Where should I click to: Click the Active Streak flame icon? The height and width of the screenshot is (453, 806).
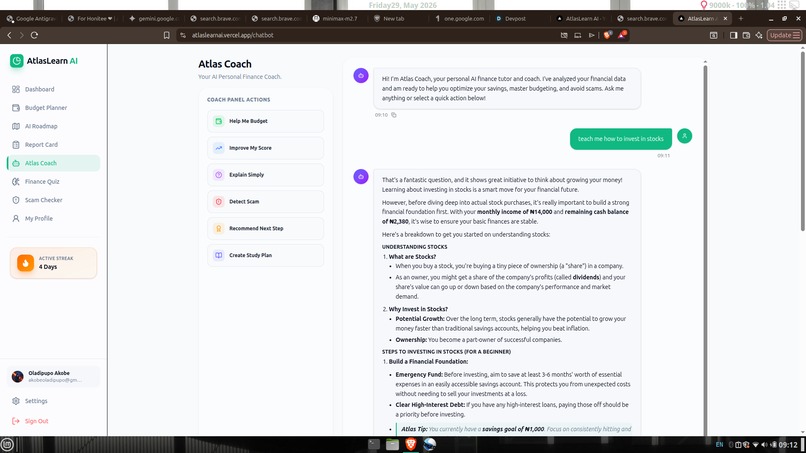[x=25, y=263]
